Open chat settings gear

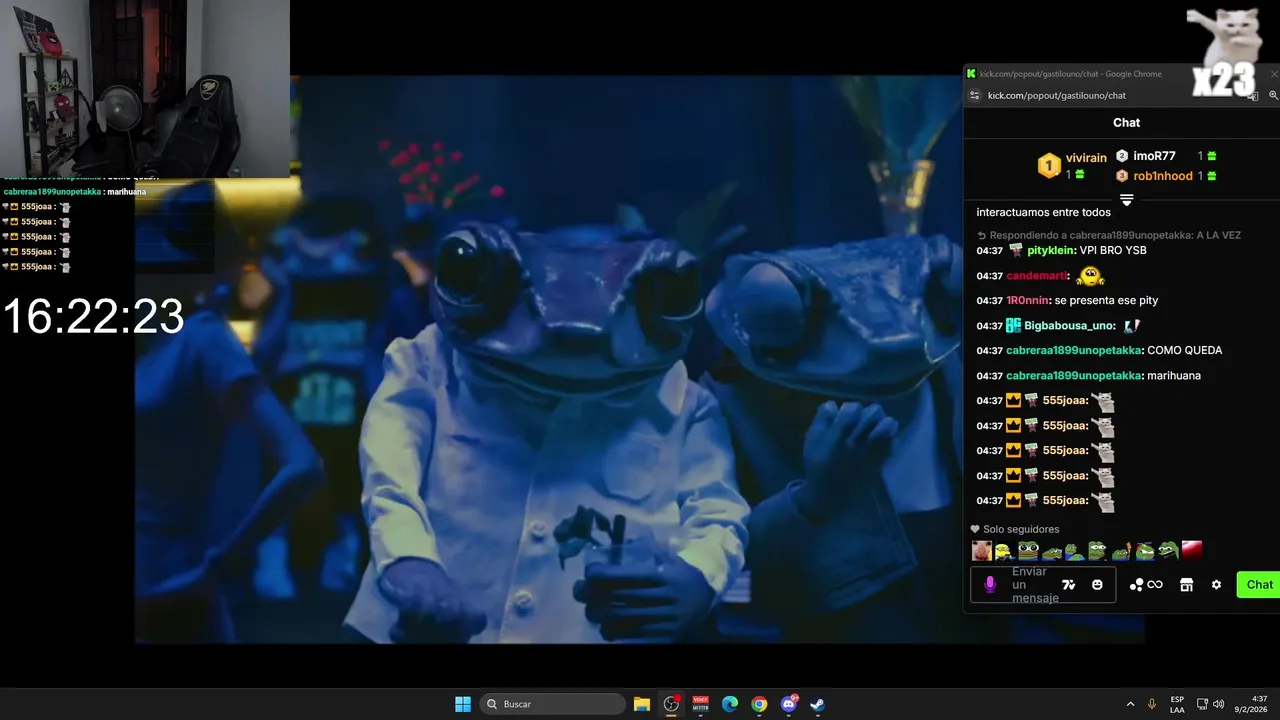pyautogui.click(x=1216, y=585)
